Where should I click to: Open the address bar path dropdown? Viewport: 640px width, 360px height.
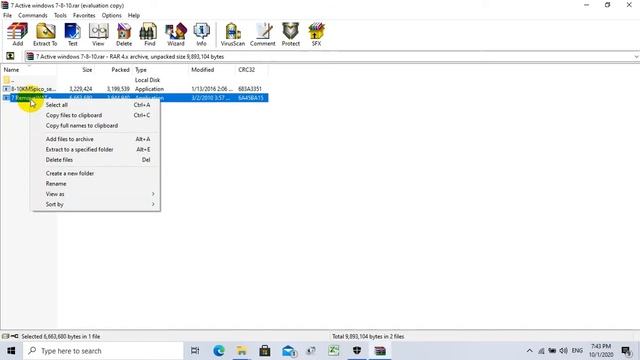[x=636, y=57]
